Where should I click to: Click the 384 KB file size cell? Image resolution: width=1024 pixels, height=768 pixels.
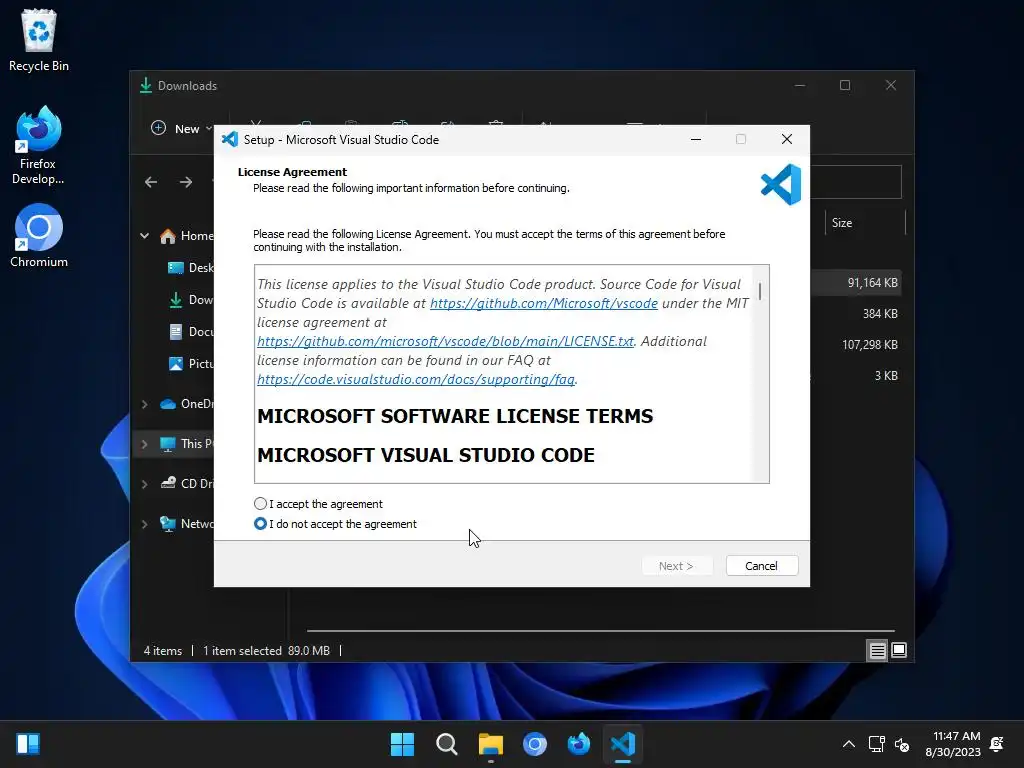[880, 313]
